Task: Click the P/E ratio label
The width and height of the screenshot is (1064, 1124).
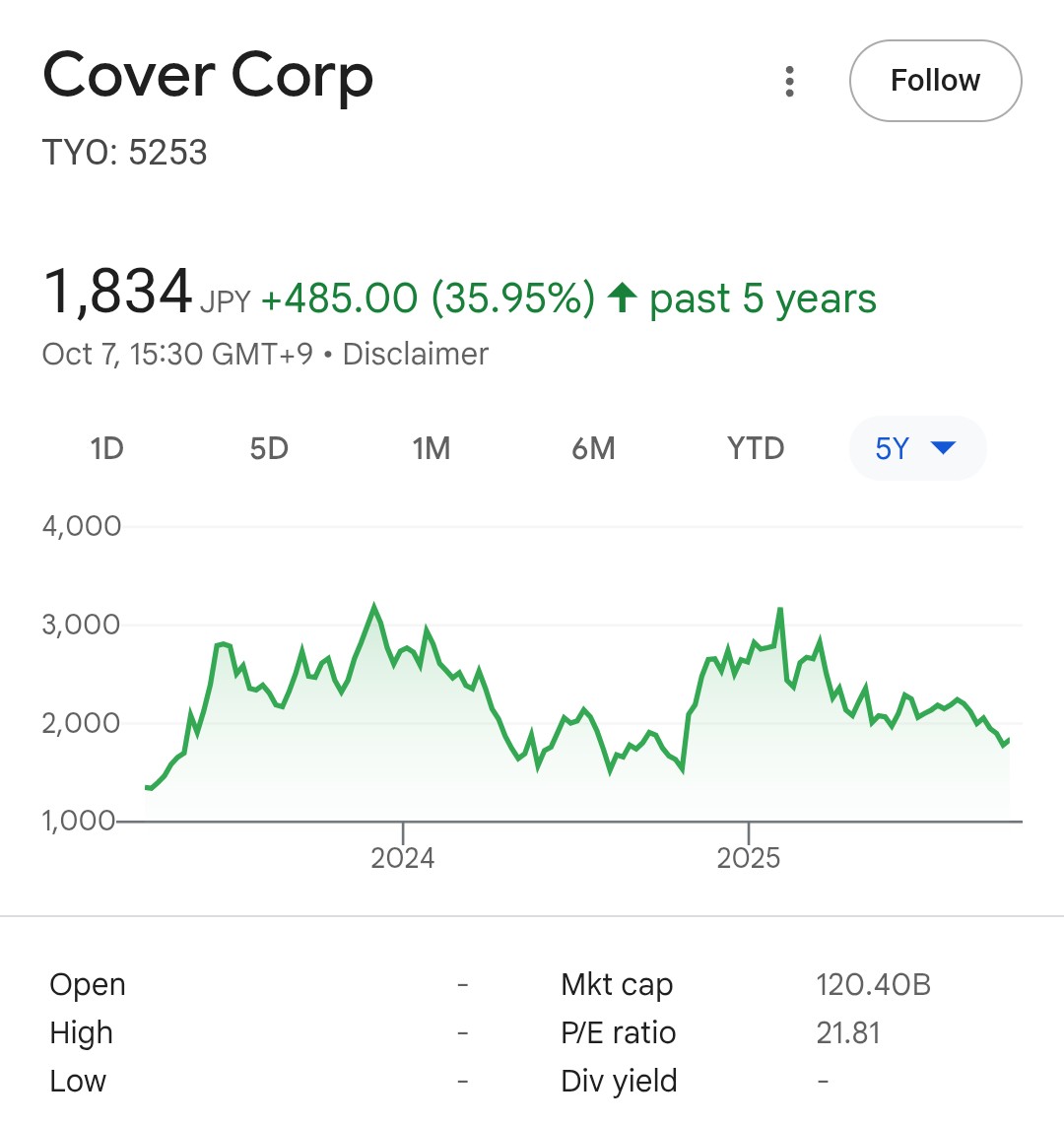Action: tap(618, 1032)
